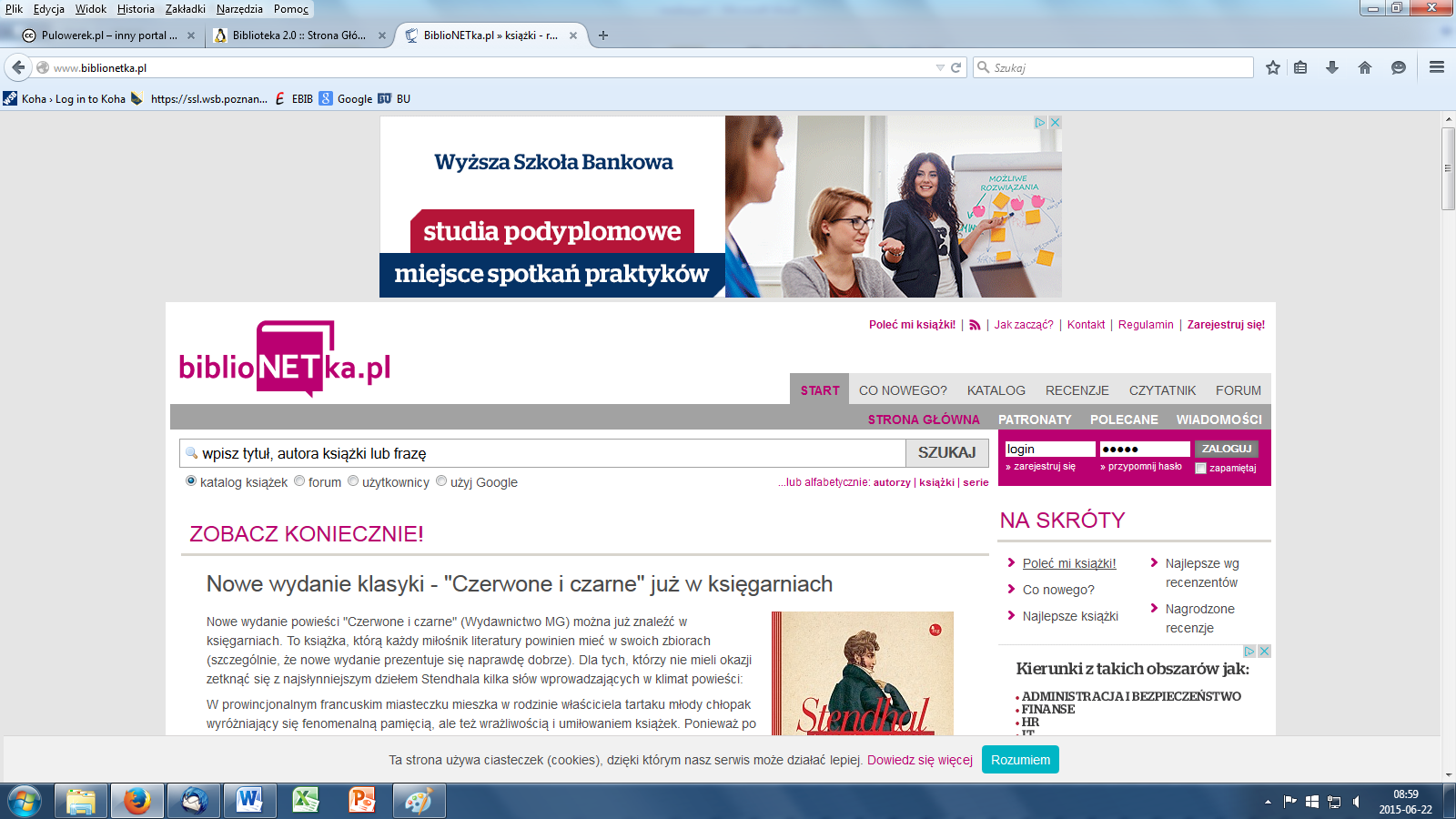
Task: Click the ZALOGUJ login button
Action: tap(1227, 449)
